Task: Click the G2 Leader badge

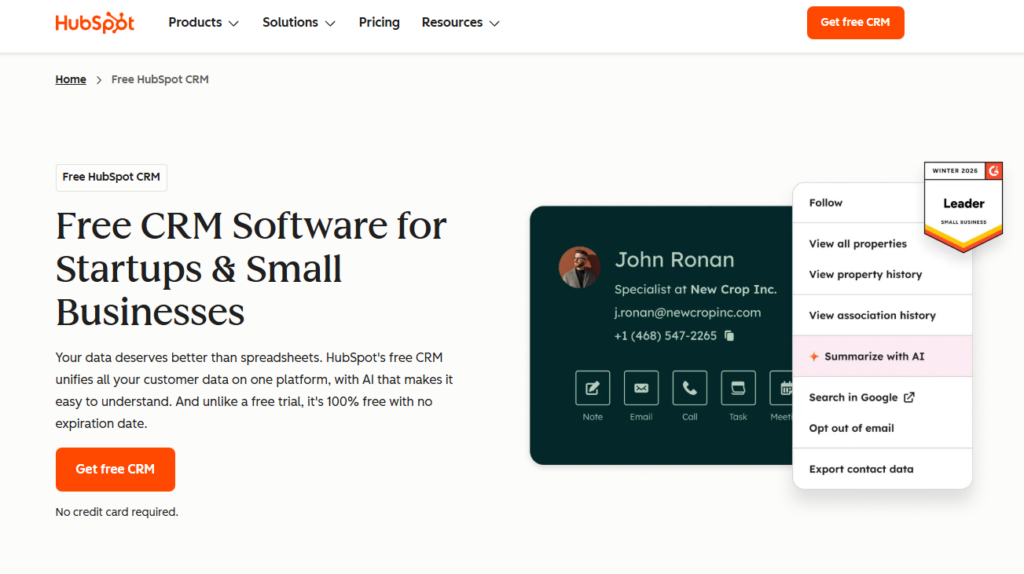Action: point(963,205)
